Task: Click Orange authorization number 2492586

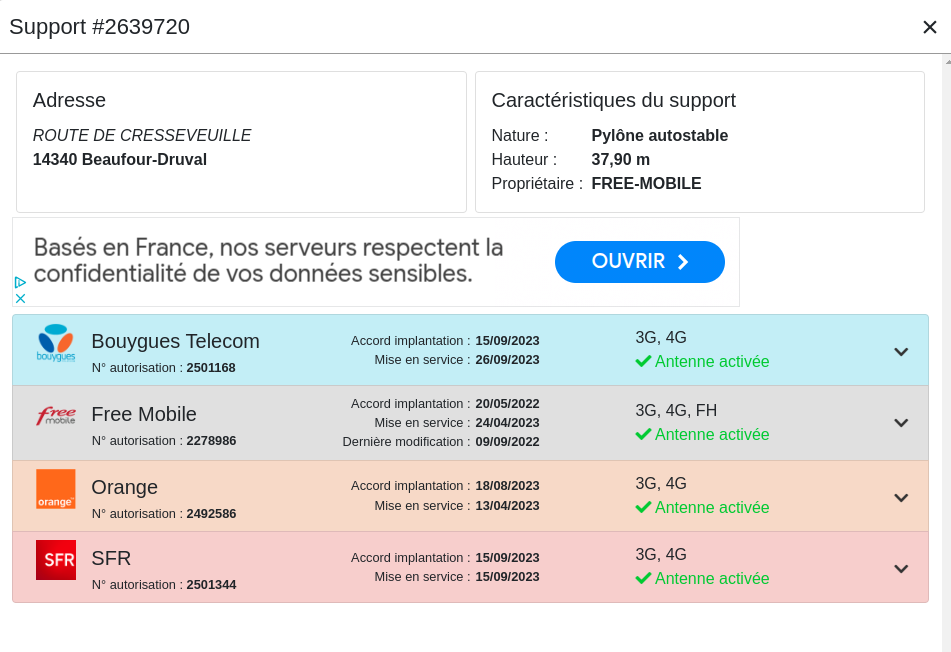Action: (x=211, y=513)
